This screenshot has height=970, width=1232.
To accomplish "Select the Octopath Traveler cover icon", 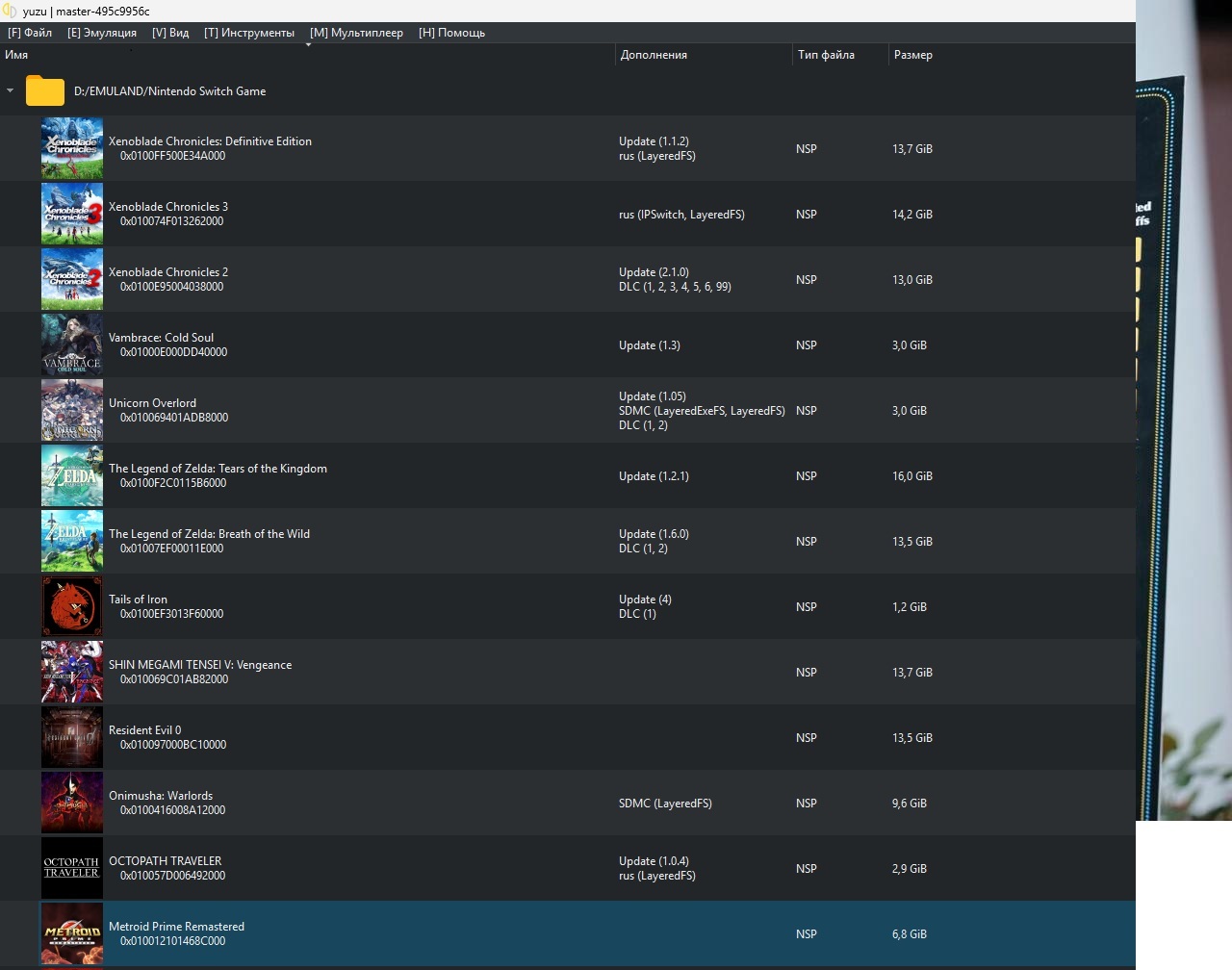I will point(72,868).
